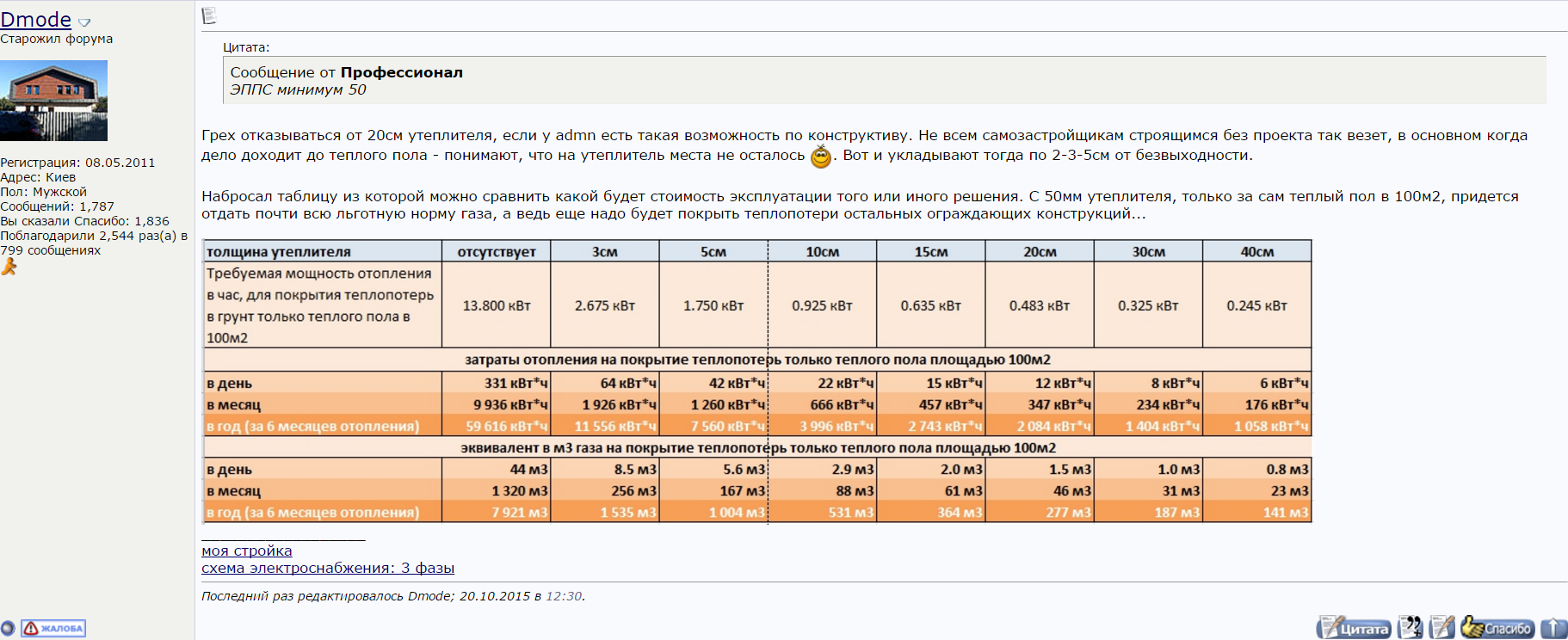Click the multi-quote icon with quotation marks
Image resolution: width=1568 pixels, height=640 pixels.
point(1411,628)
